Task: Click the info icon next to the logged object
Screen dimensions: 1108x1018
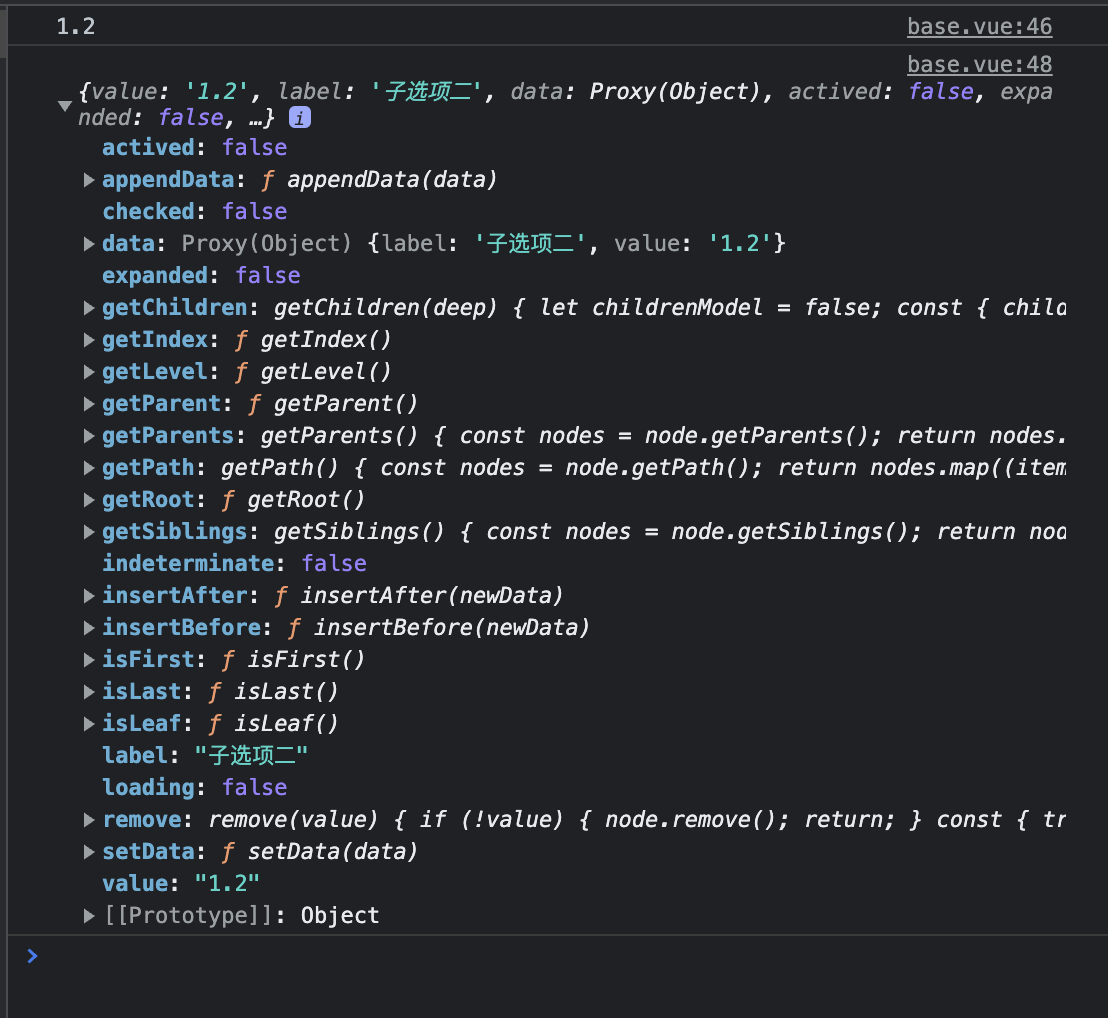Action: tap(299, 117)
